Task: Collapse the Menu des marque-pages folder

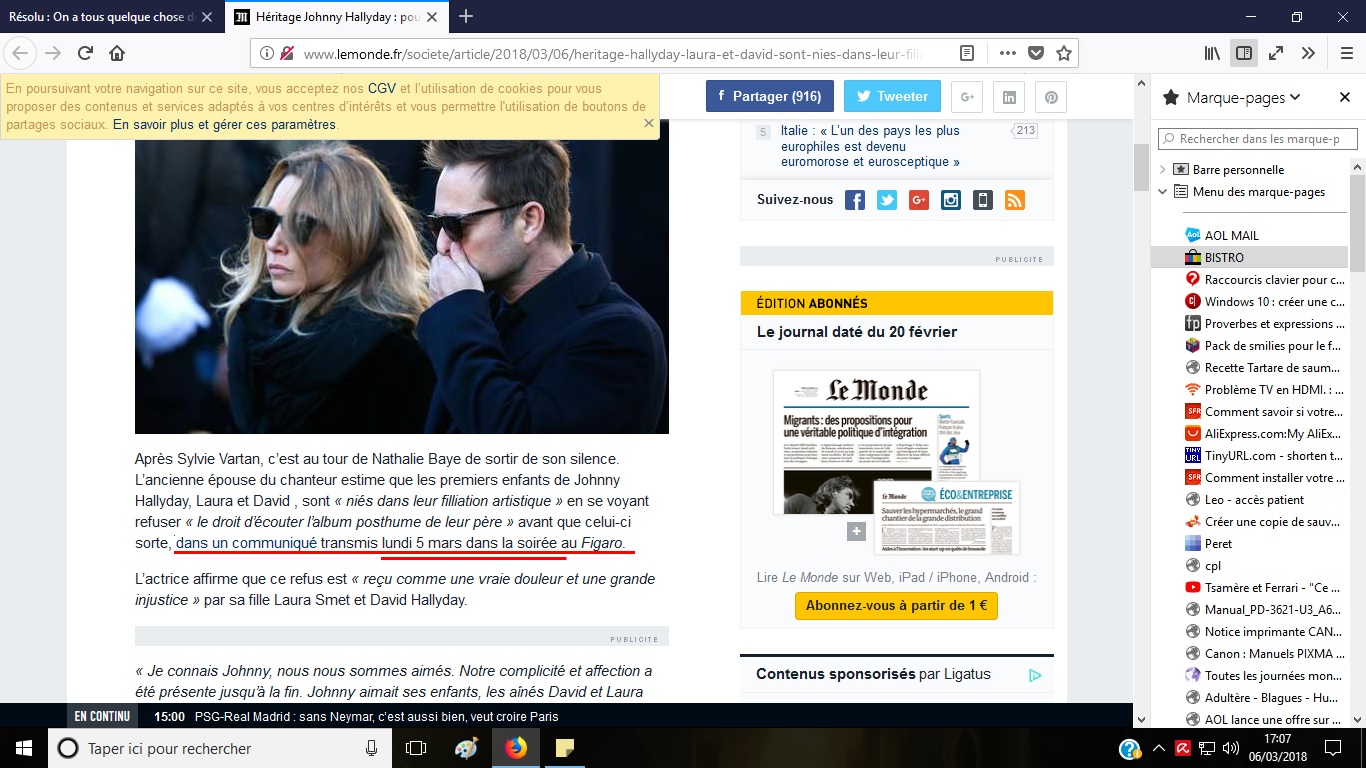Action: [1162, 192]
